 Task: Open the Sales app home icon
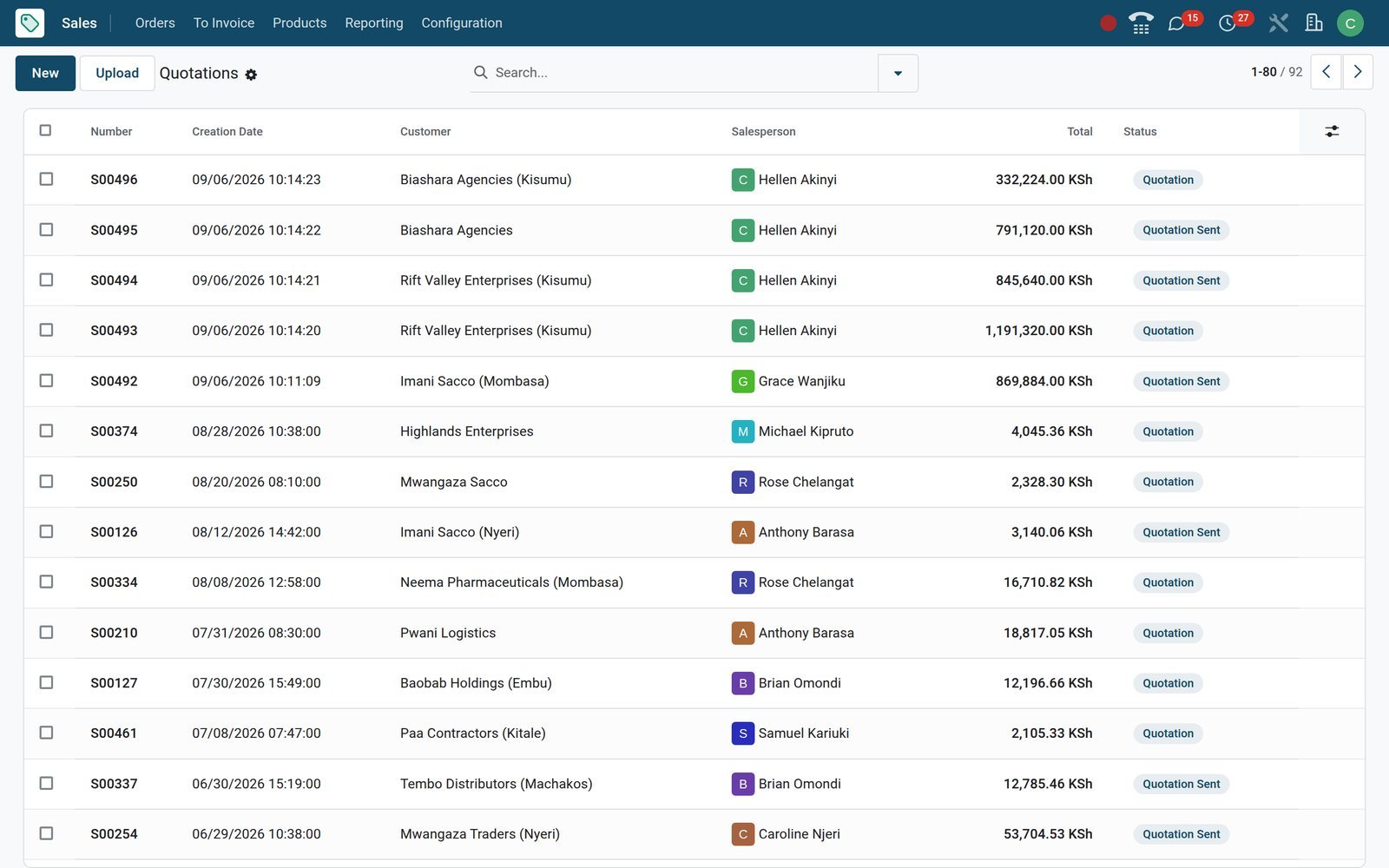tap(30, 23)
